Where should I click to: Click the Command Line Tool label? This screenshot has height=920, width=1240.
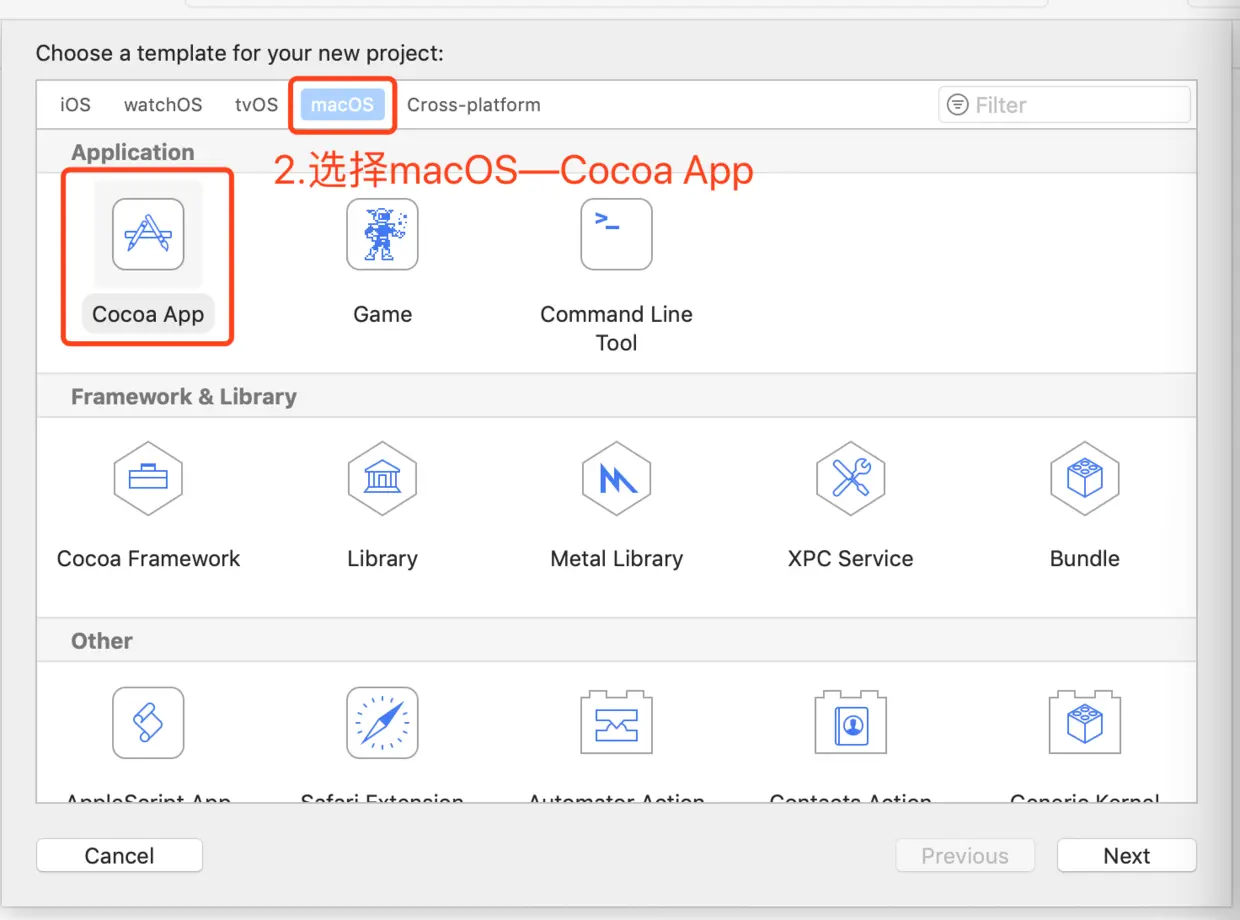616,328
